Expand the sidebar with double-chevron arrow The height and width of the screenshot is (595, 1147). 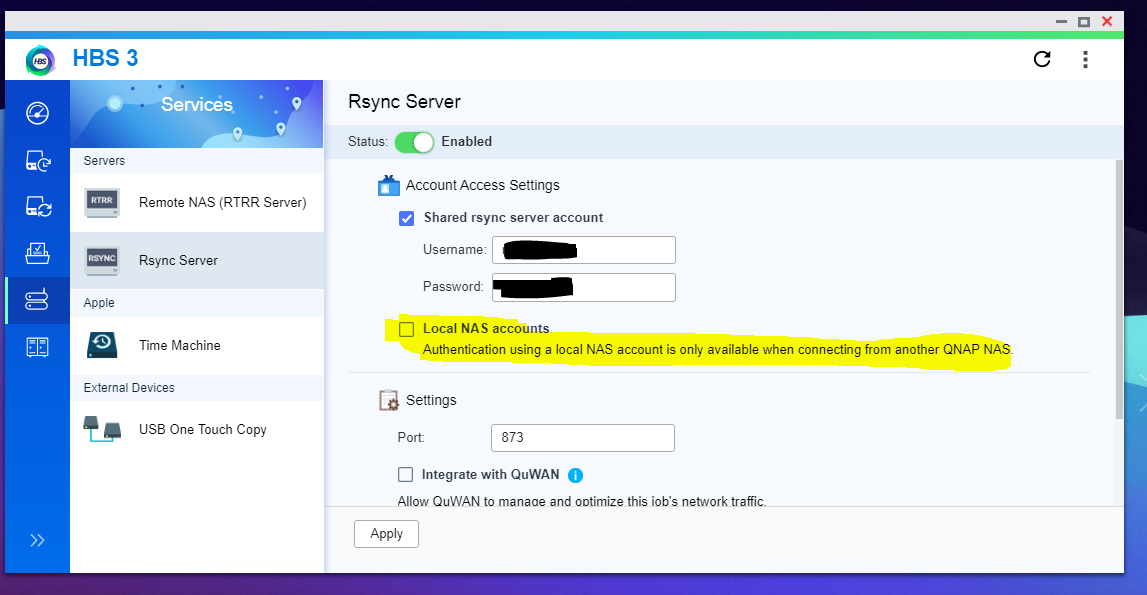pyautogui.click(x=37, y=541)
